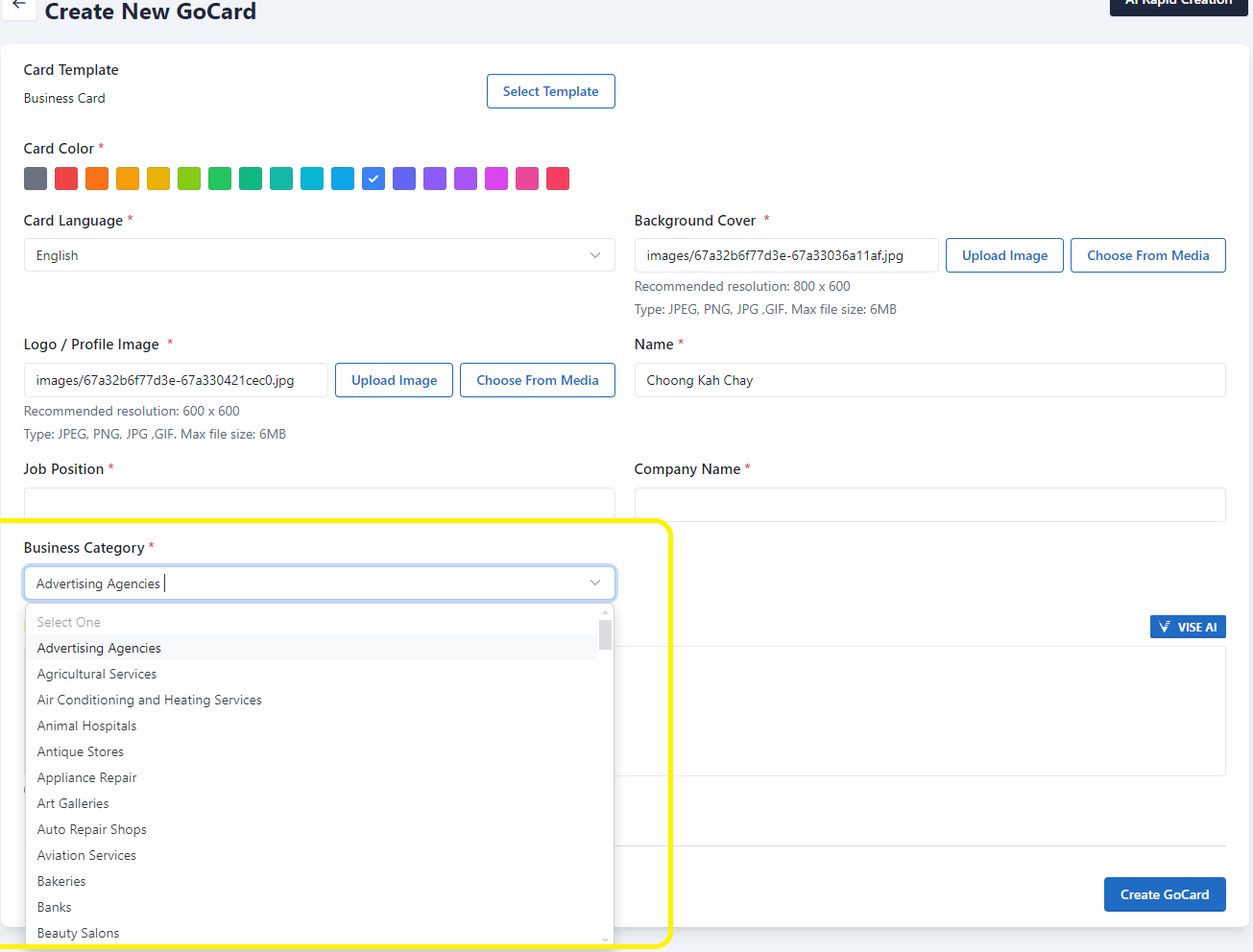This screenshot has height=952, width=1253.
Task: Select the Bakeries category option
Action: [x=61, y=881]
